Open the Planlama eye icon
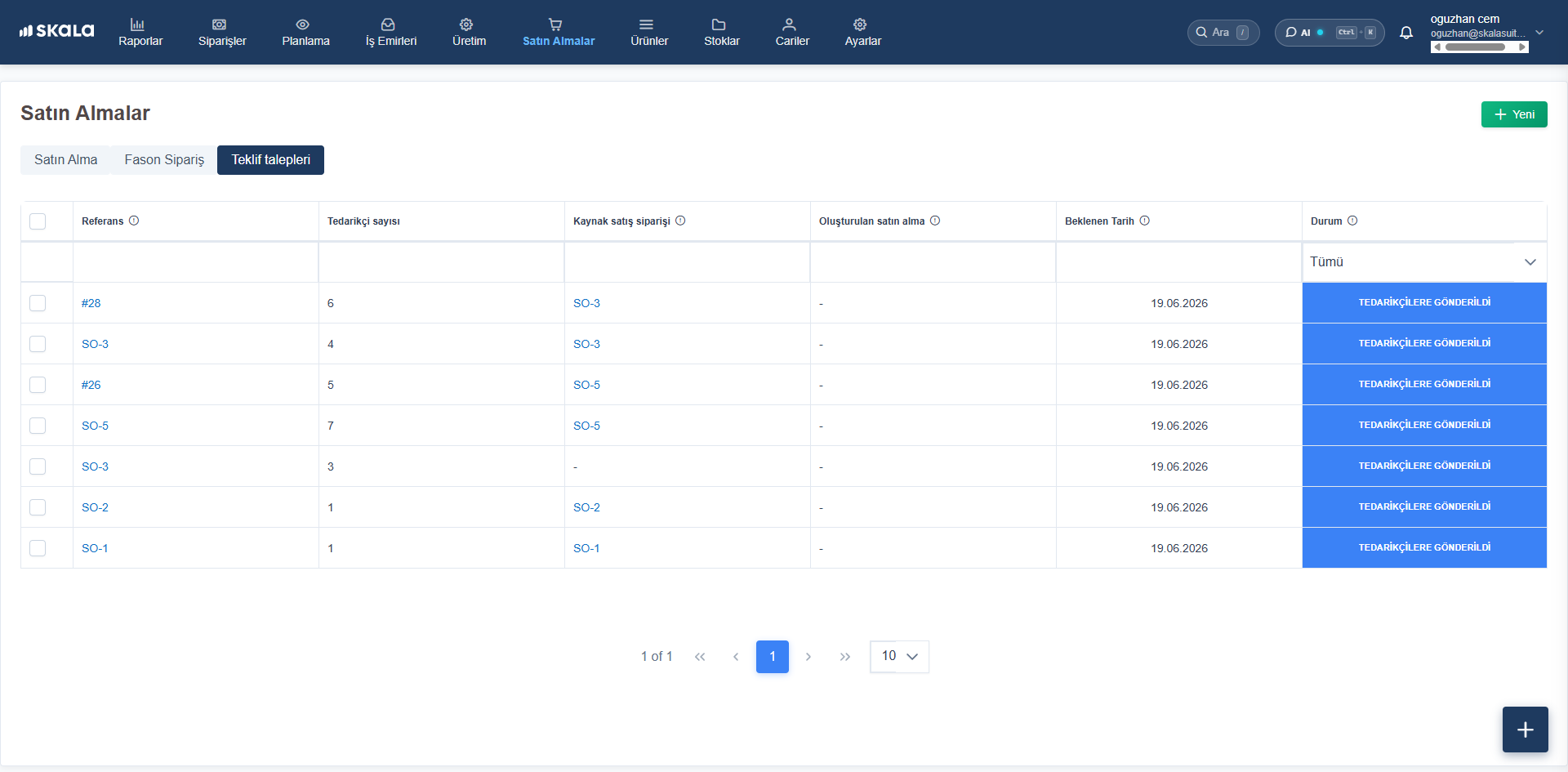Screen dimensions: 1568x772 click(x=303, y=25)
